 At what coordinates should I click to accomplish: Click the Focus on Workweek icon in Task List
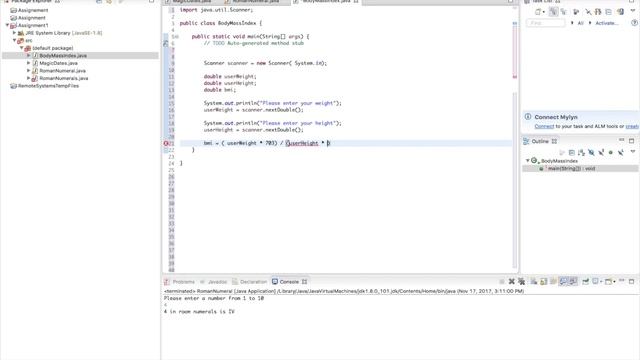576,12
